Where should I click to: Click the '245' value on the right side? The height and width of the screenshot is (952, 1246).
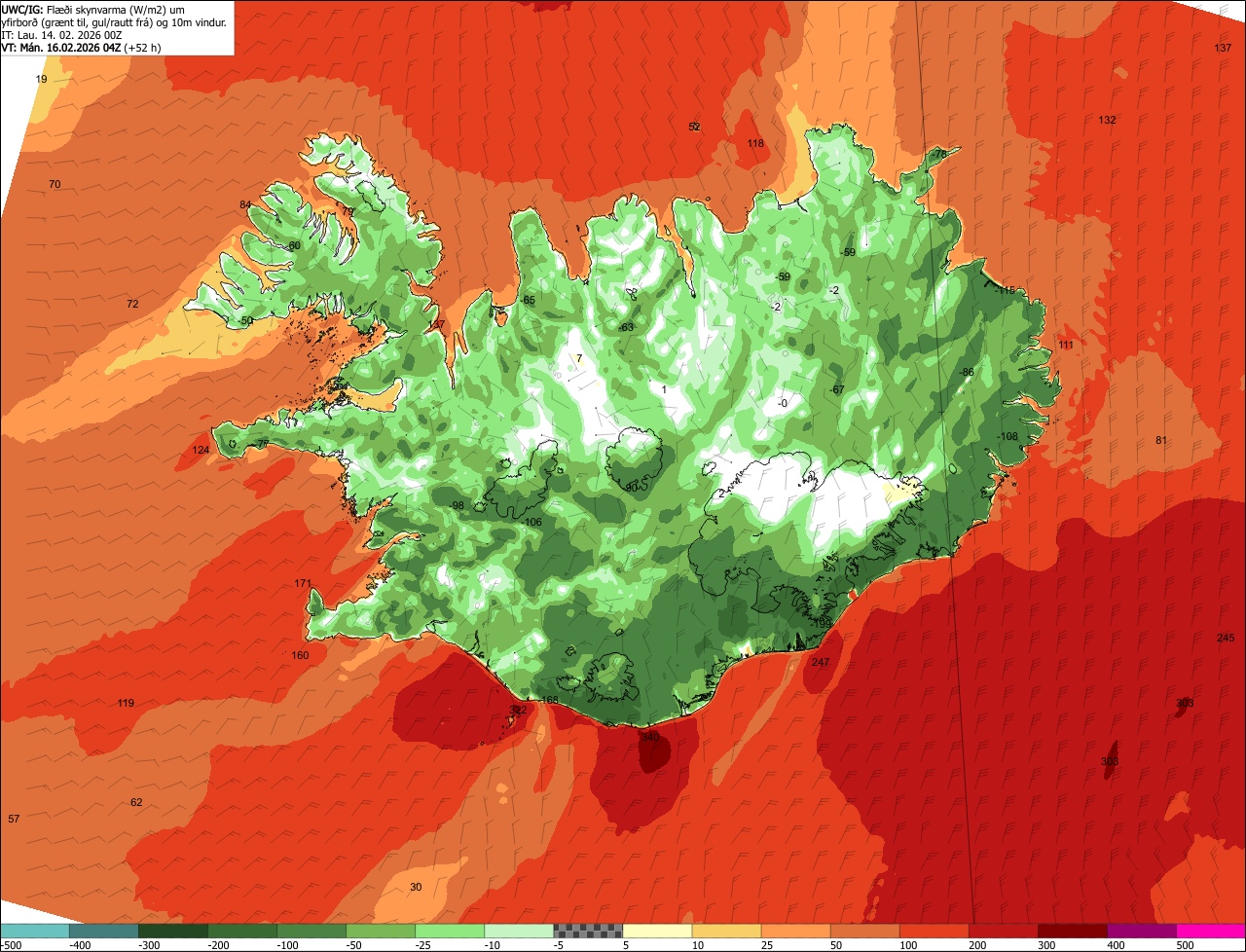click(x=1226, y=638)
